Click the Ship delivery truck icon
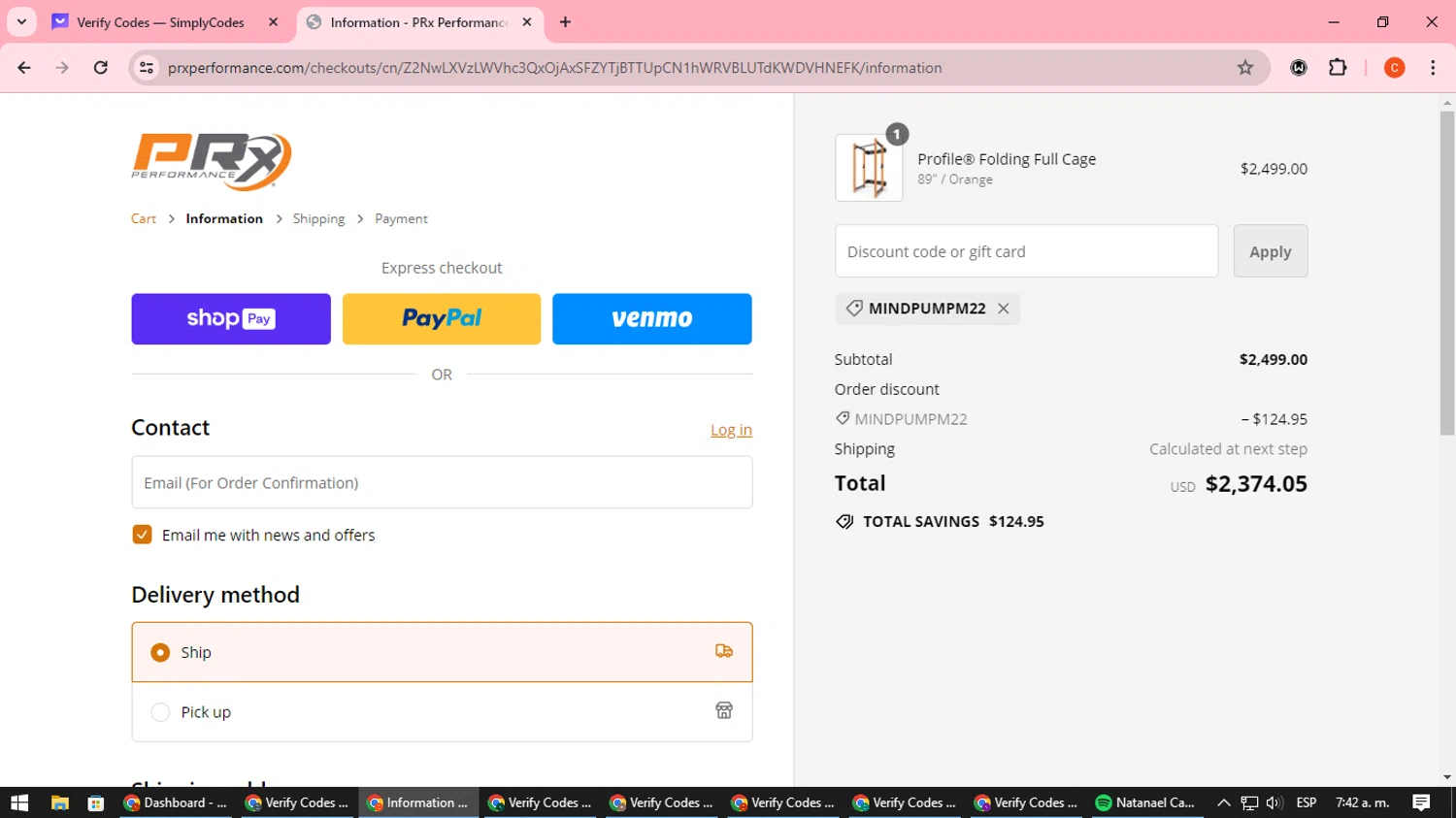 [724, 651]
